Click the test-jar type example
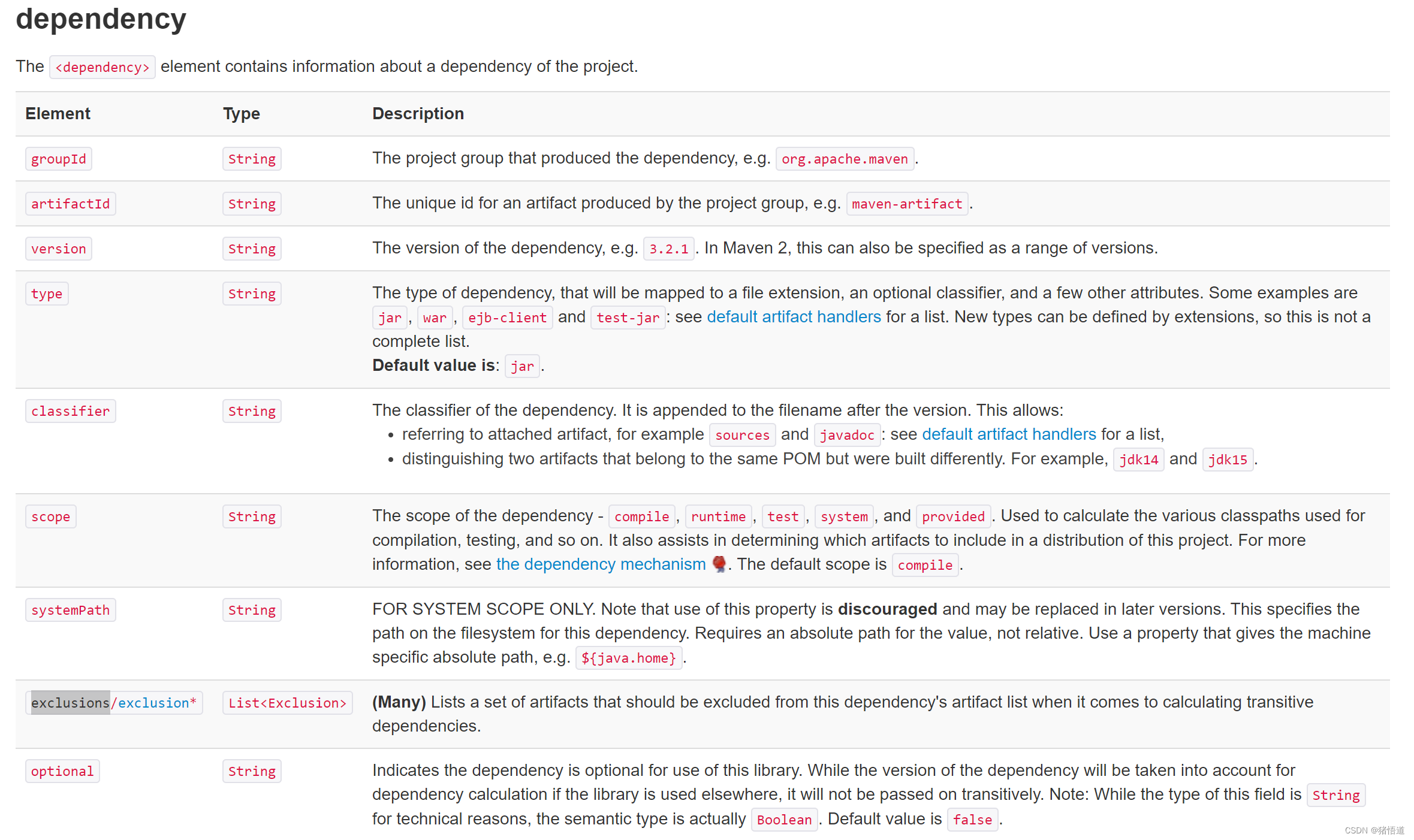Viewport: 1414px width, 840px height. click(x=628, y=318)
